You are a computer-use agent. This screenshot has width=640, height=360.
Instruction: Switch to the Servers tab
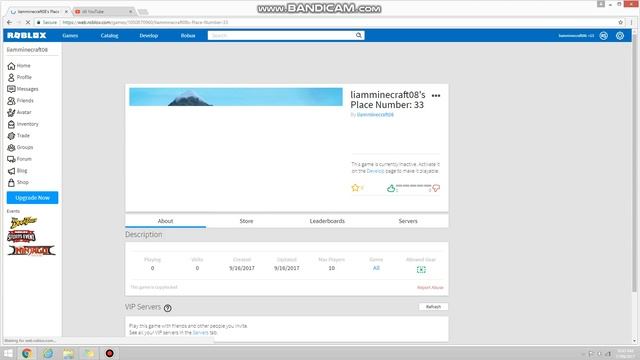(x=408, y=221)
